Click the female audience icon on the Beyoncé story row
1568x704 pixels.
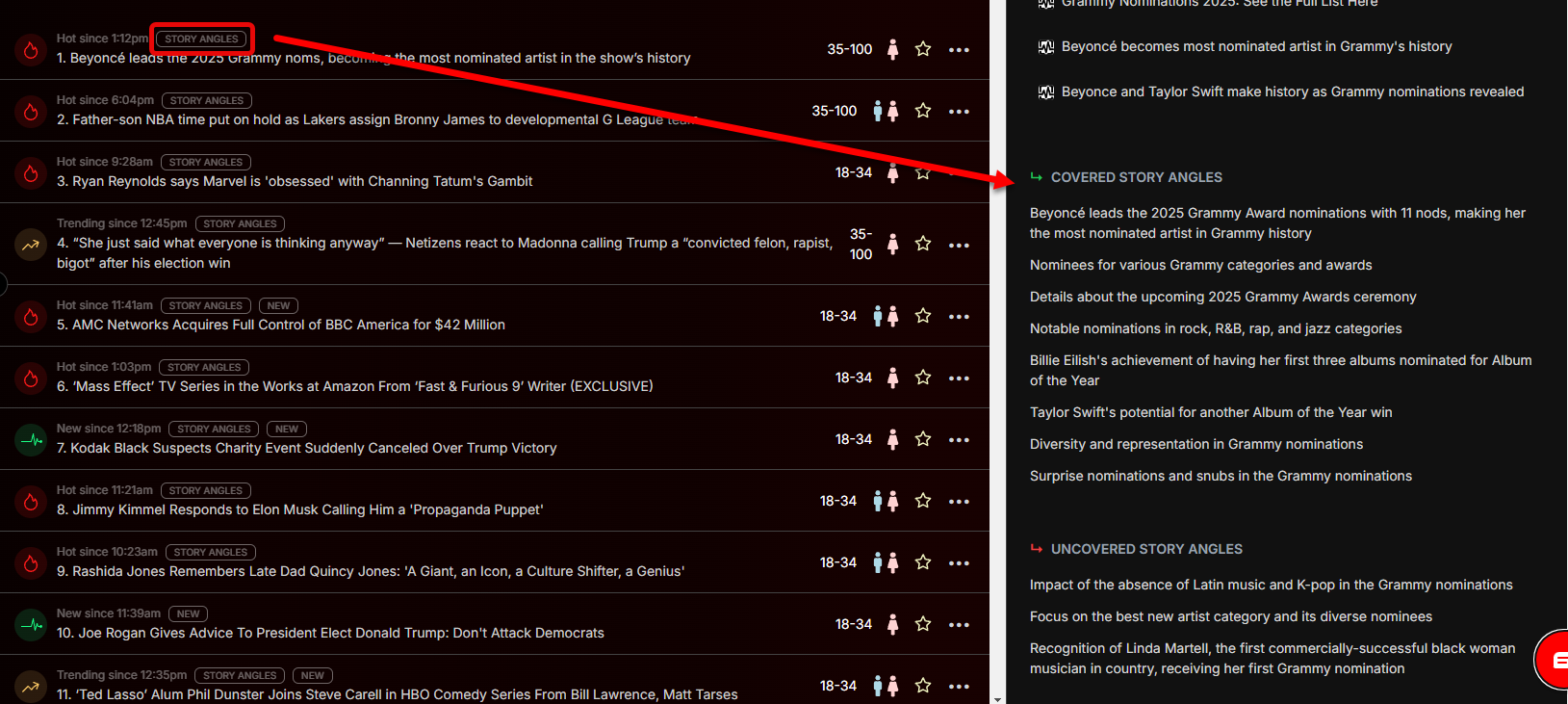point(892,49)
